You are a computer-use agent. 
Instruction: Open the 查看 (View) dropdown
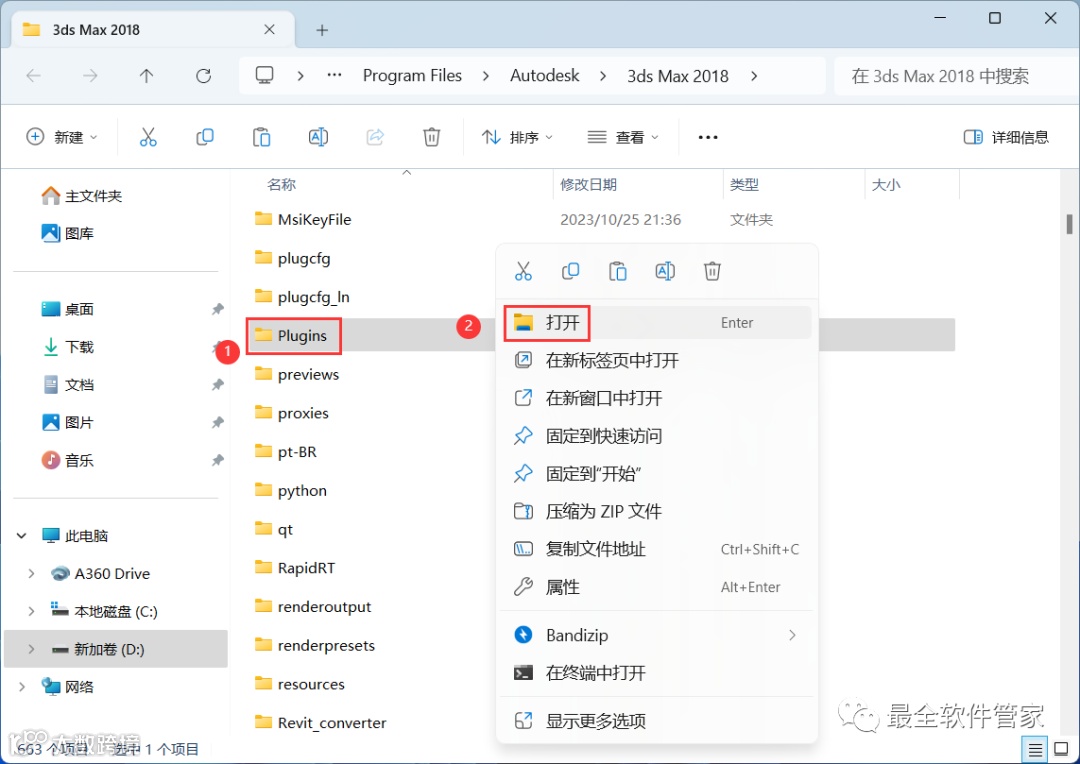pyautogui.click(x=623, y=137)
